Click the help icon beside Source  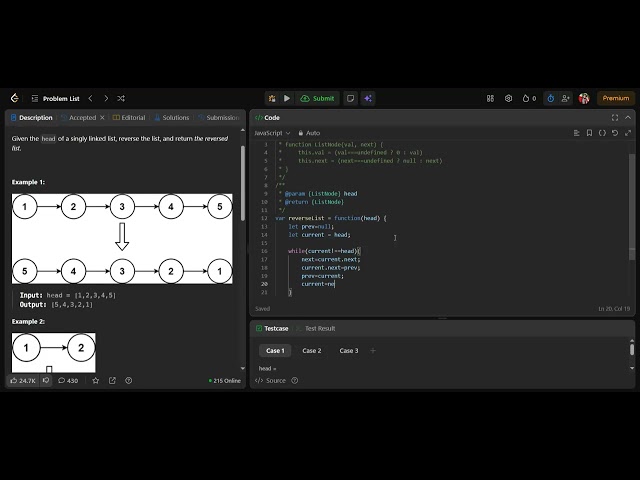click(x=295, y=380)
